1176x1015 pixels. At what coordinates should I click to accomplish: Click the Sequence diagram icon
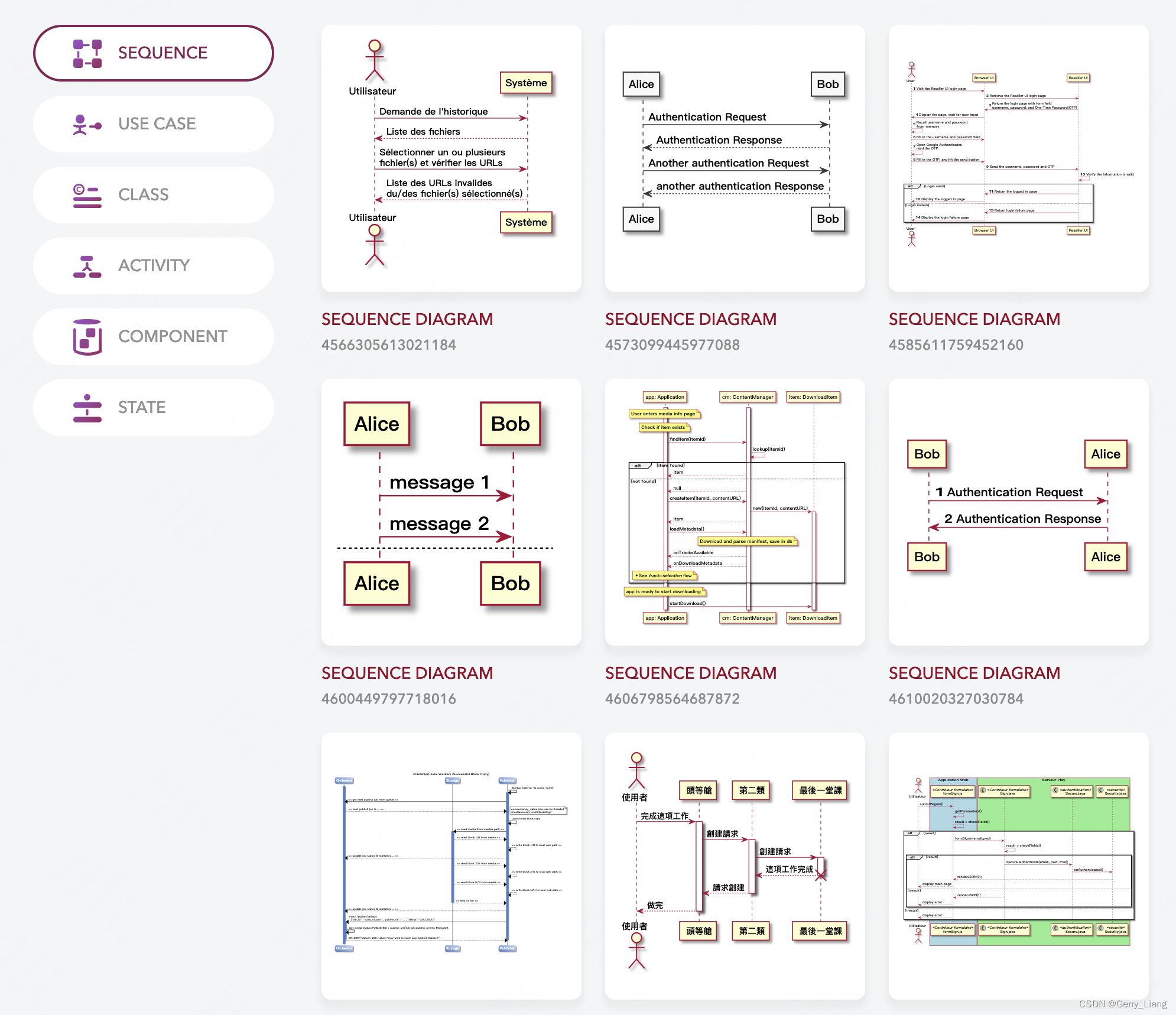[87, 53]
